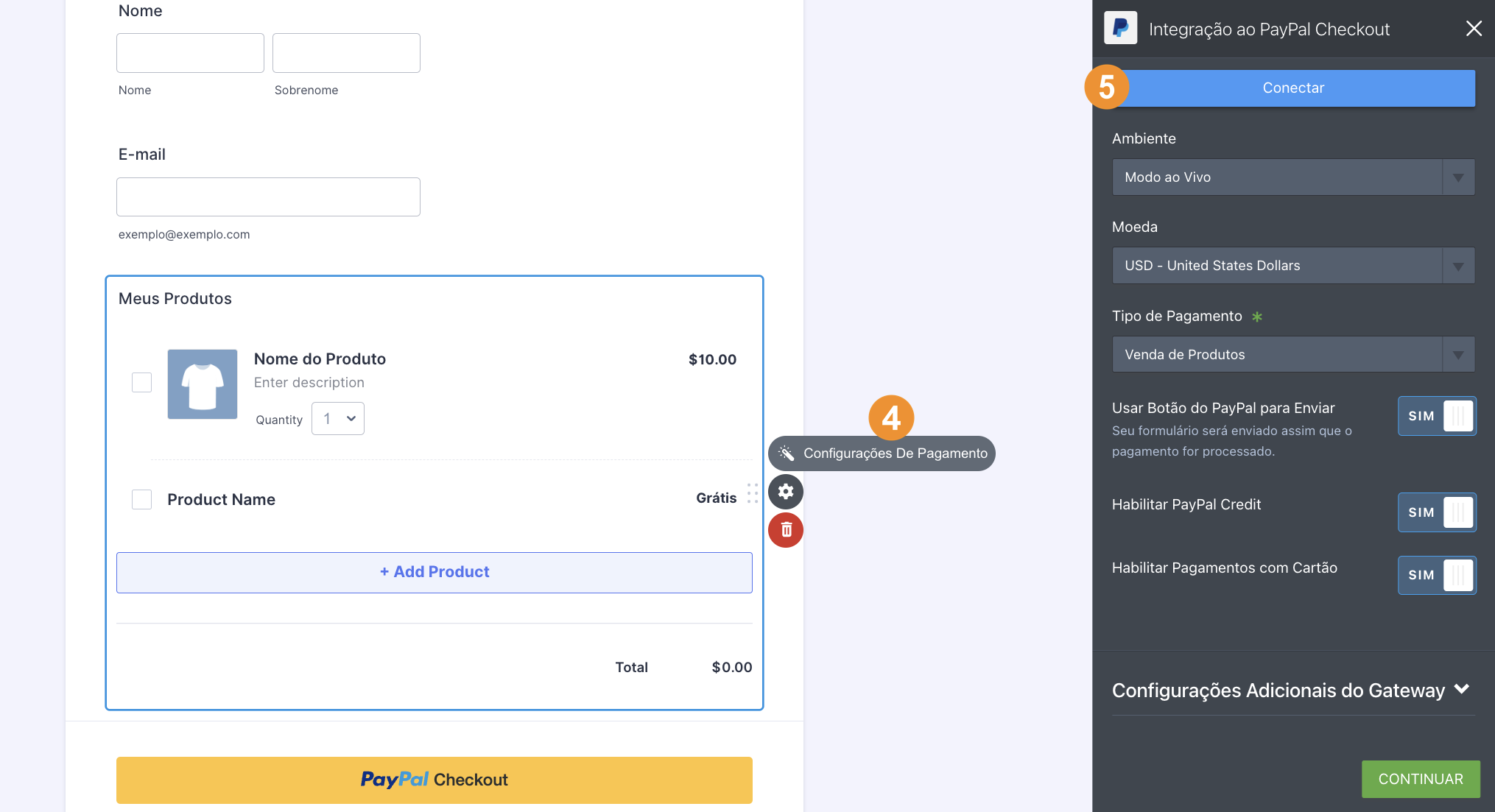
Task: Click the Grátis price label
Action: pos(716,498)
